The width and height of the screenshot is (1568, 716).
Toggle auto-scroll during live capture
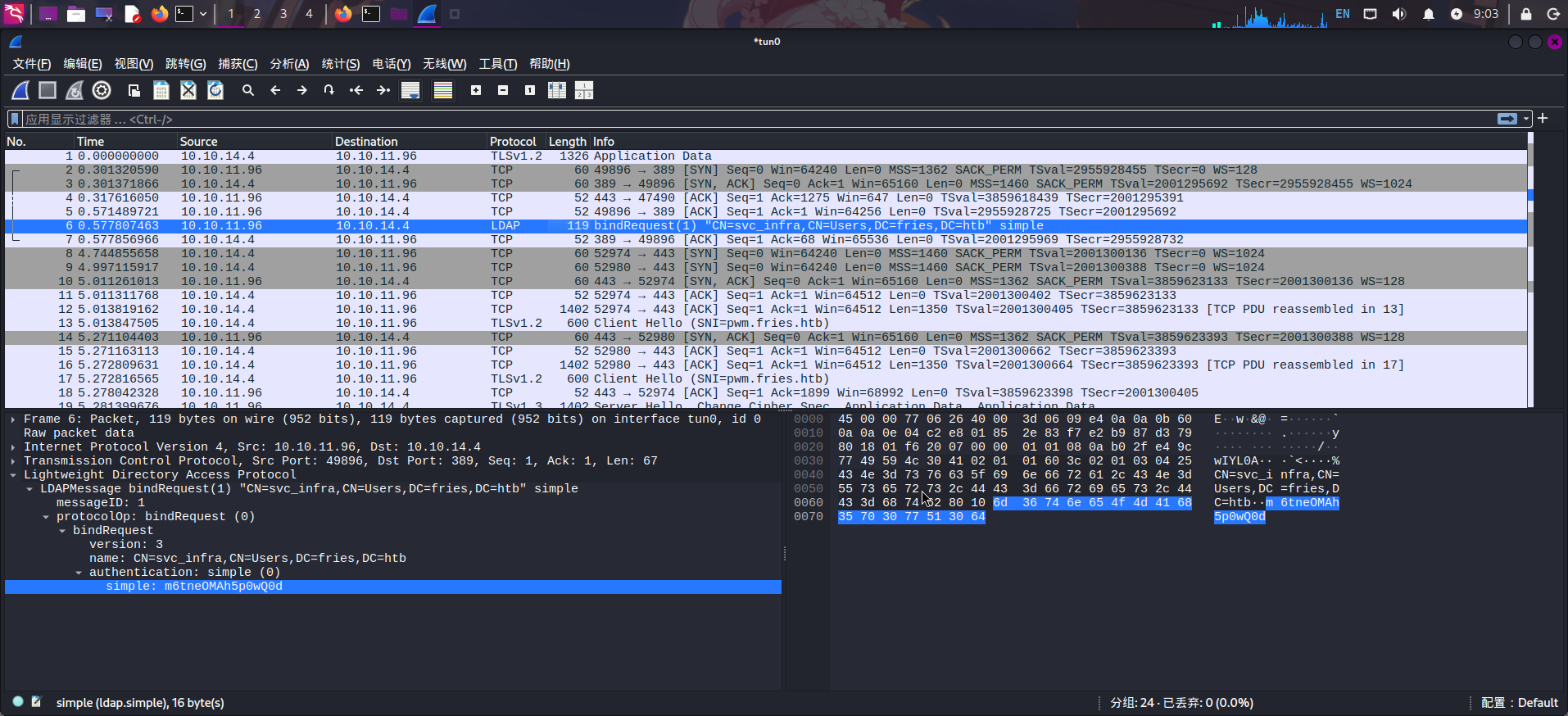(410, 90)
